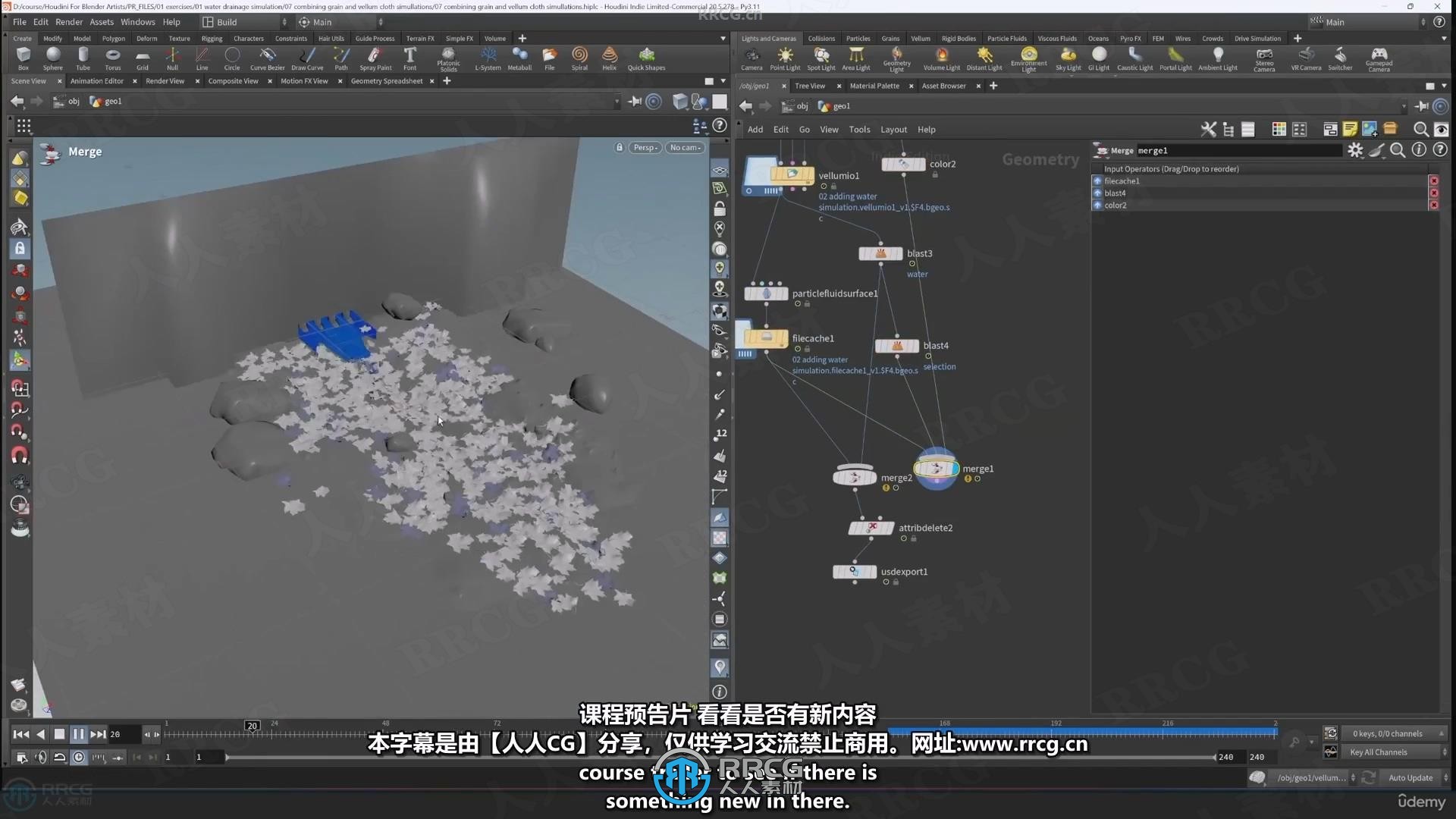
Task: Open parameter gear settings menu
Action: tap(1355, 150)
